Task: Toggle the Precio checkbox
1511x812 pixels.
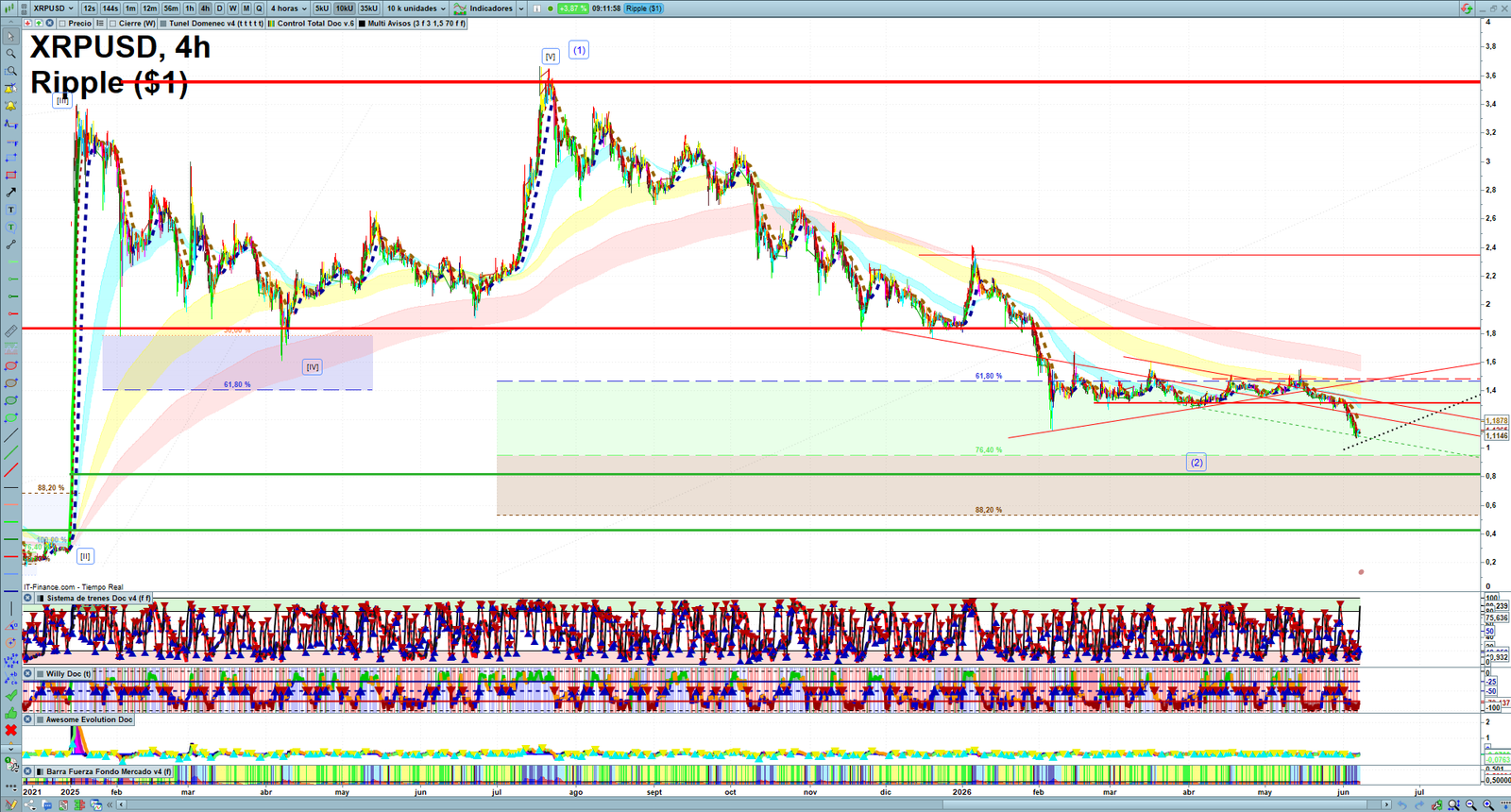Action: 62,24
